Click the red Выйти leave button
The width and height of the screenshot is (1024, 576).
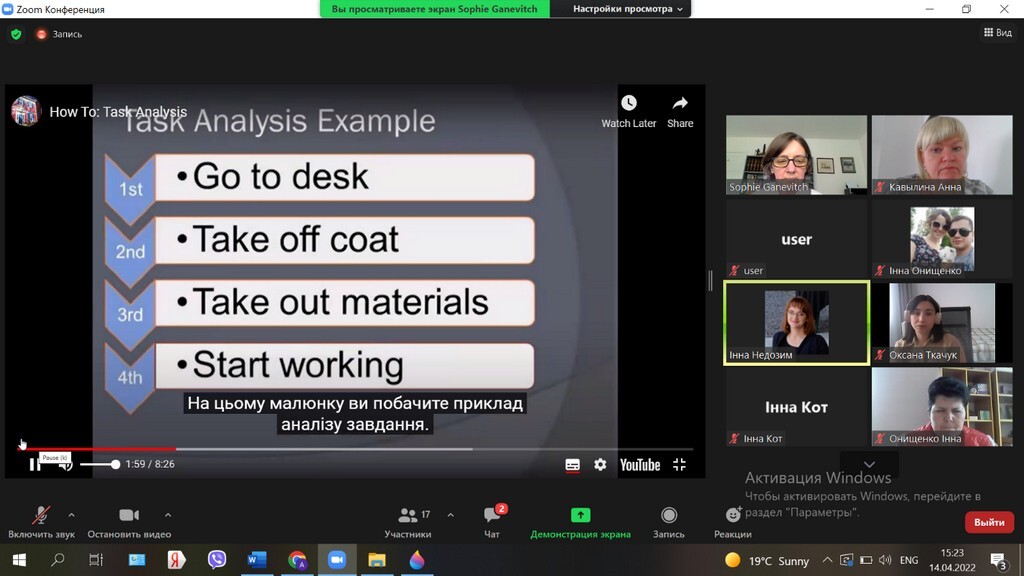pos(989,522)
